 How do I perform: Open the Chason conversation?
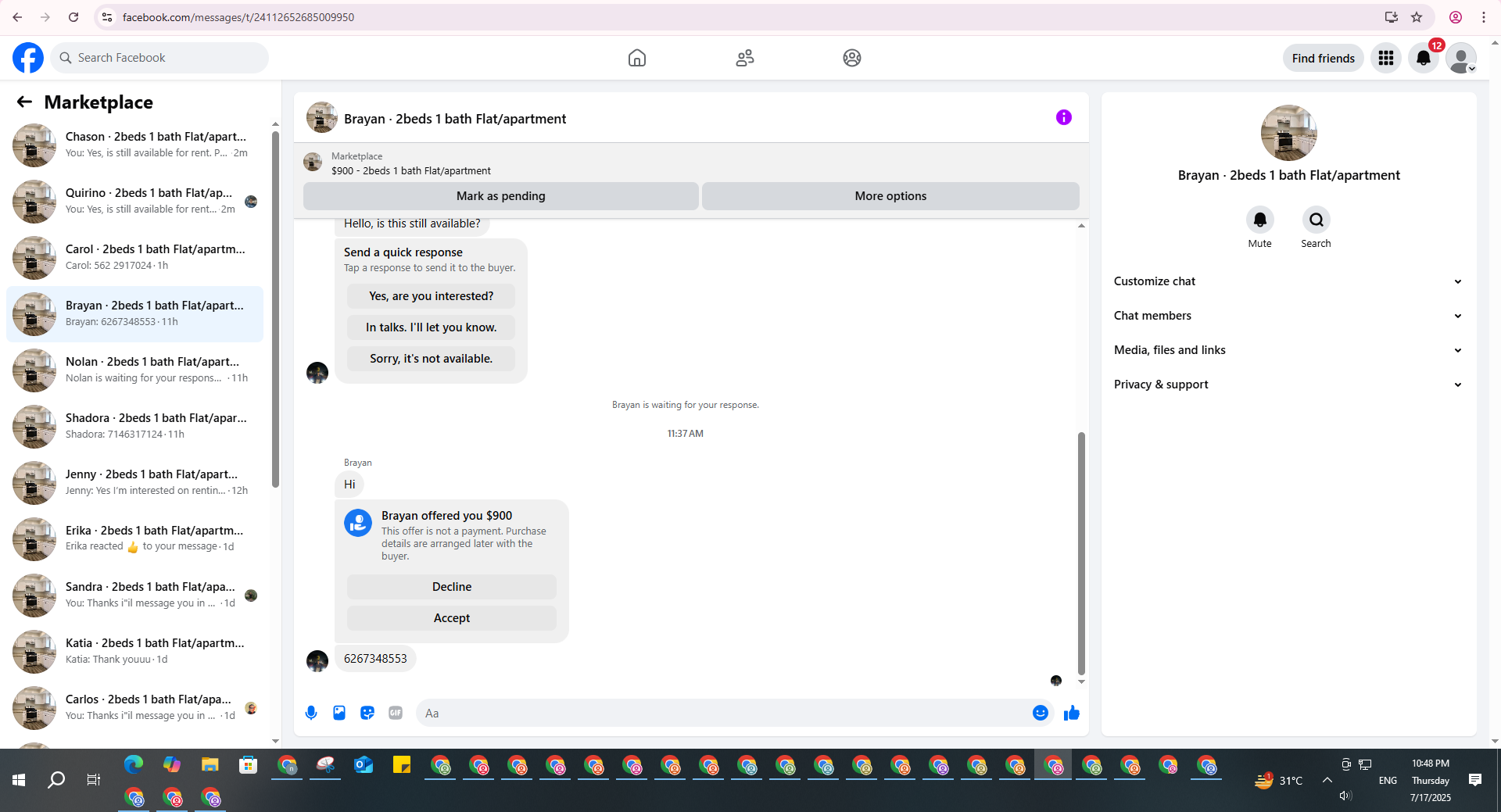pos(134,145)
